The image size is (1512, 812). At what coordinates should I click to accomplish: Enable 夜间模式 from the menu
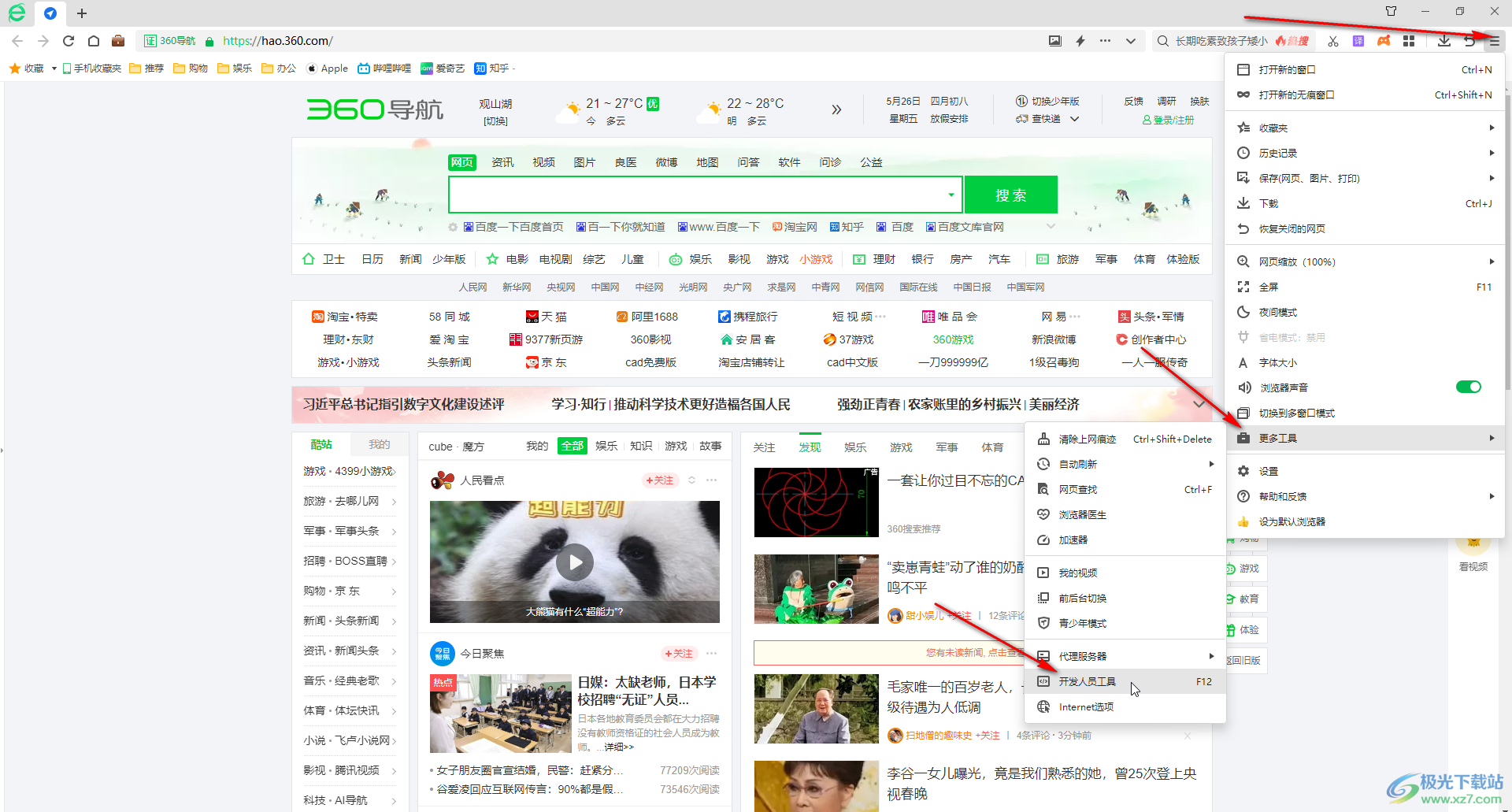1365,312
